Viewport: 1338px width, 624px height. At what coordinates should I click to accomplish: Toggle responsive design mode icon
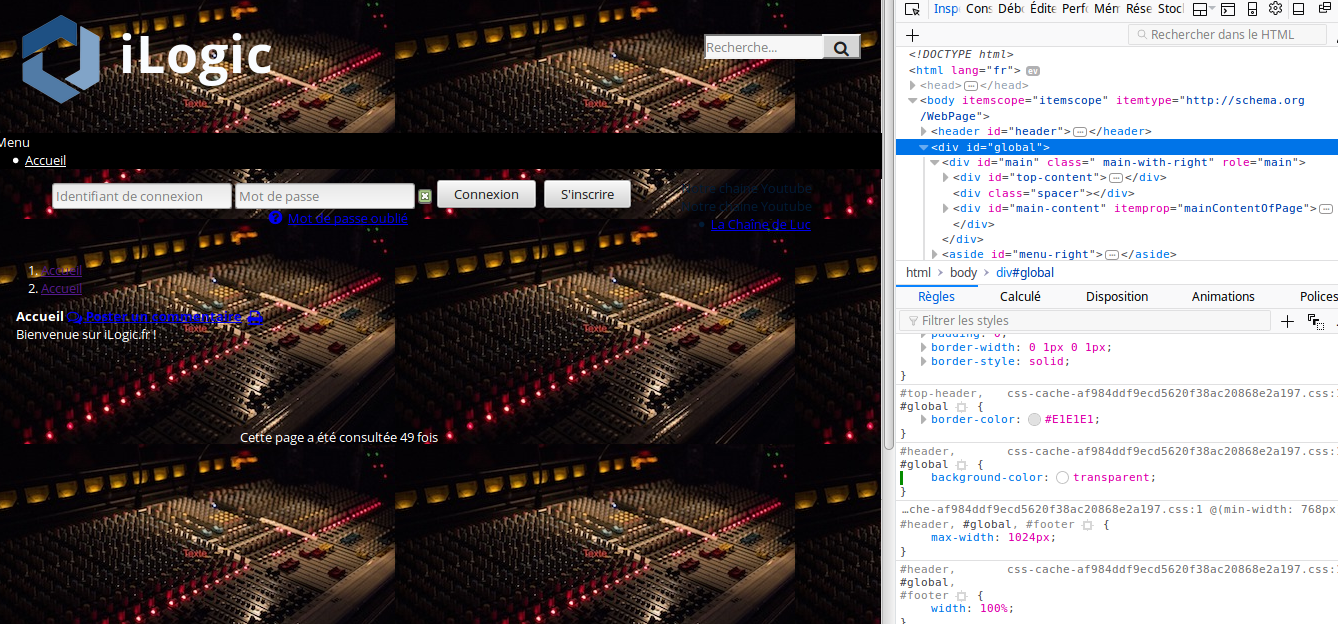1251,9
